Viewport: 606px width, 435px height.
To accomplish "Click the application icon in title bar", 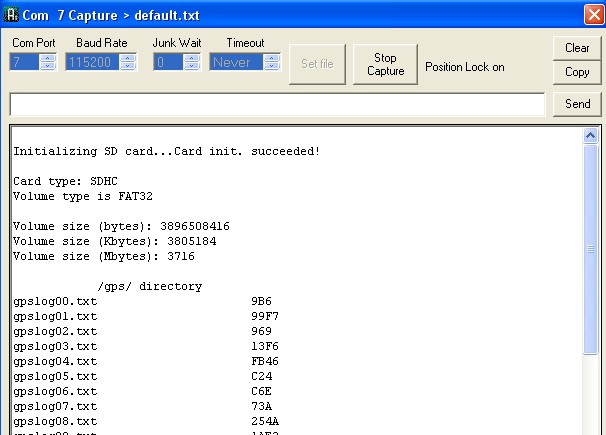I will coord(10,15).
